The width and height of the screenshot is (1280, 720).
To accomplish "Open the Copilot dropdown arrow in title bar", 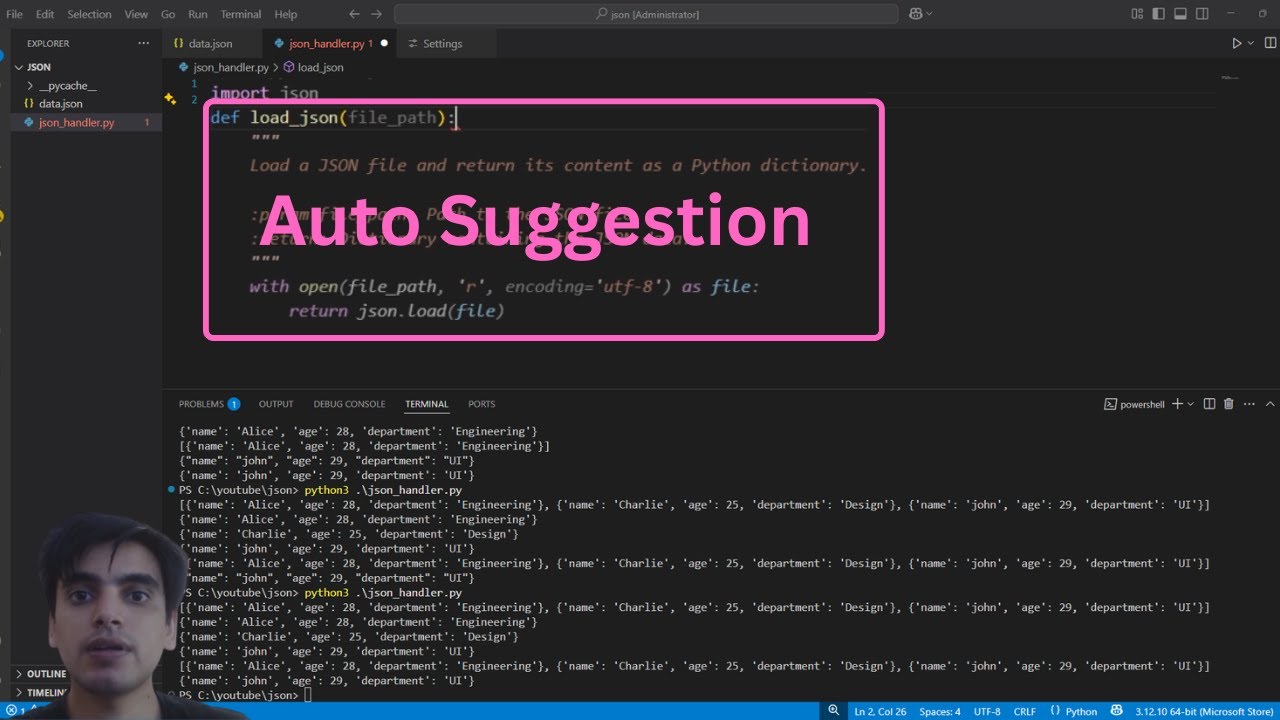I will click(930, 14).
